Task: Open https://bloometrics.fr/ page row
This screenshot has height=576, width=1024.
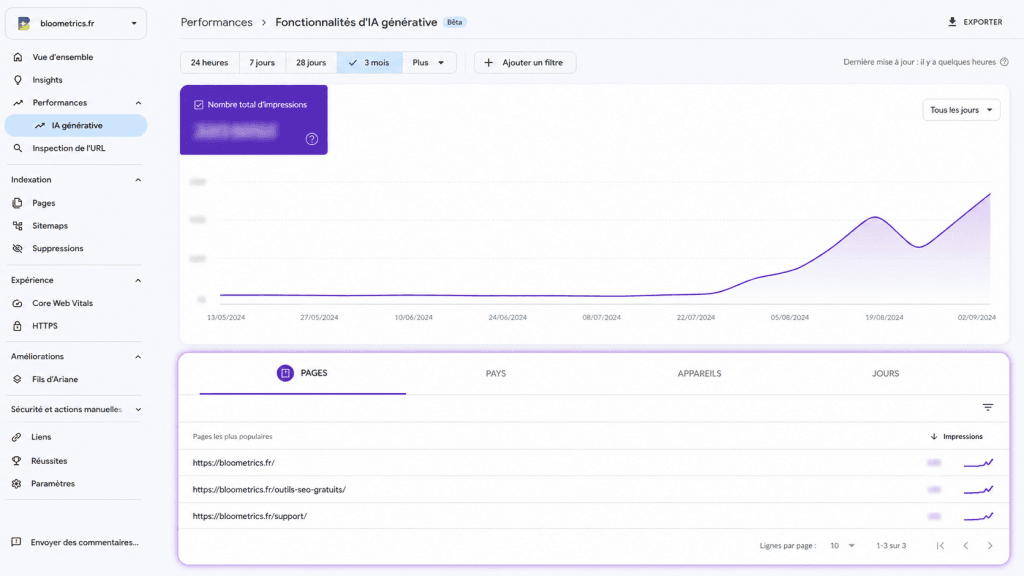Action: tap(594, 462)
